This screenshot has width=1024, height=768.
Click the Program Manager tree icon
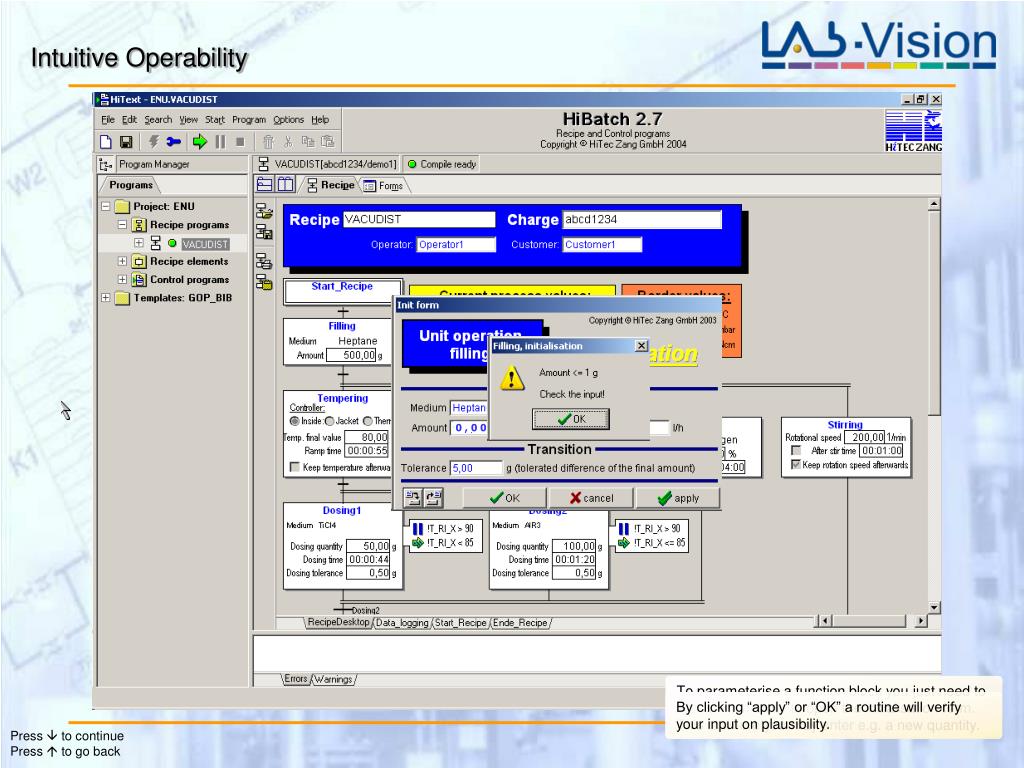point(106,165)
